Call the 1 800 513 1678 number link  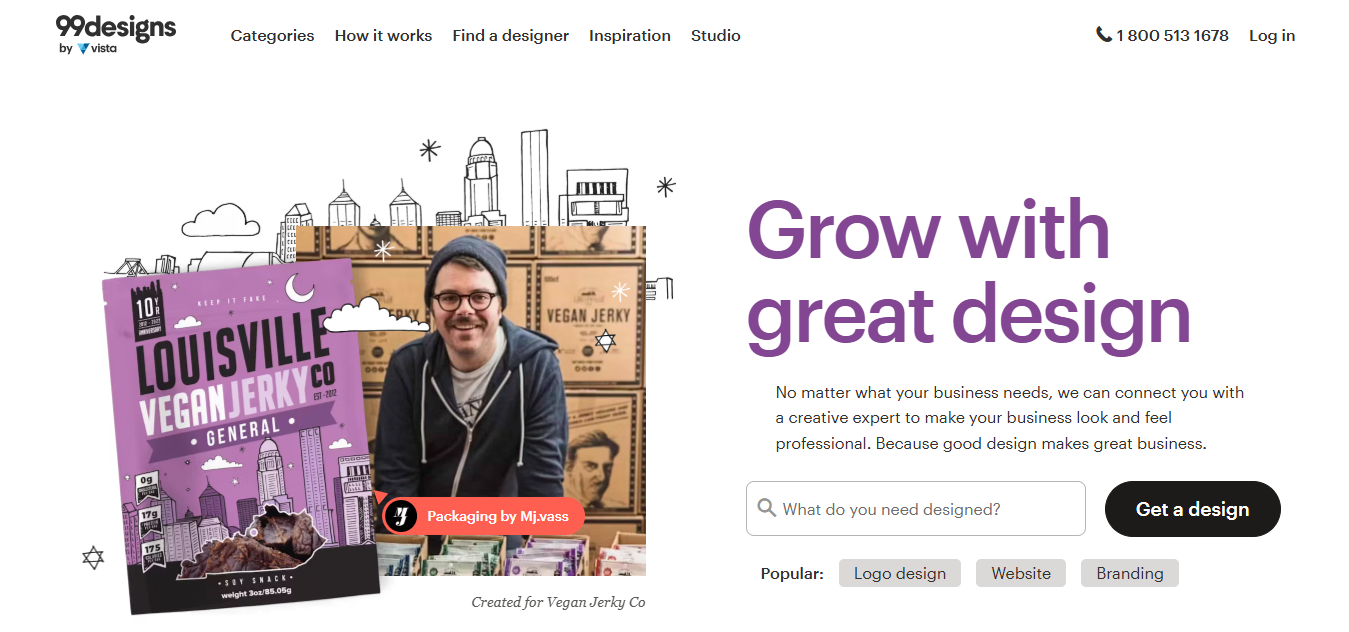click(1172, 36)
